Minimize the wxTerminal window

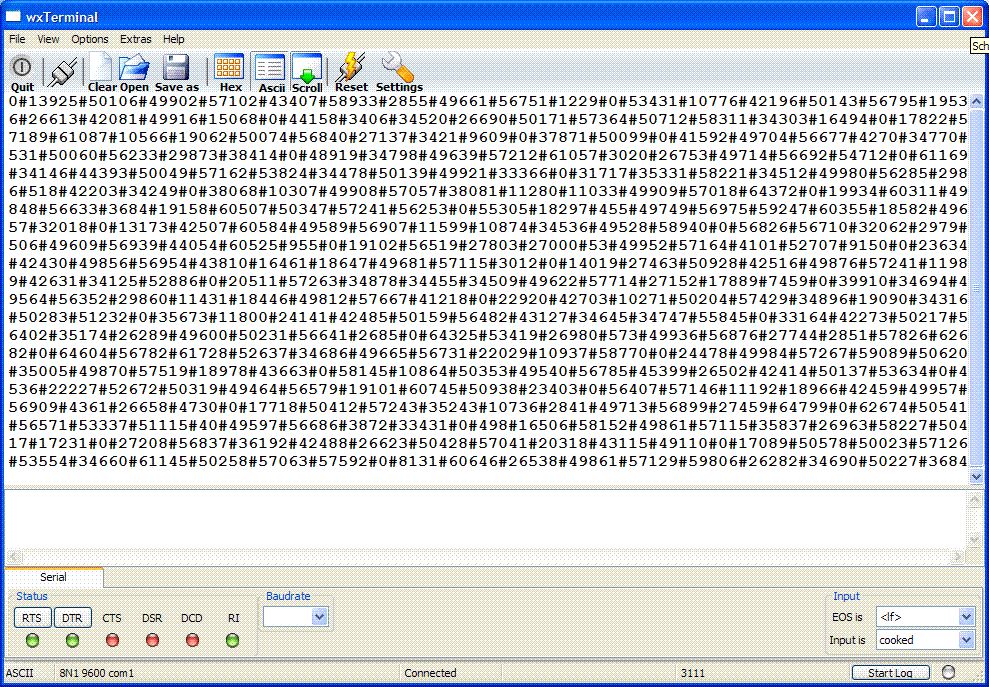coord(926,16)
